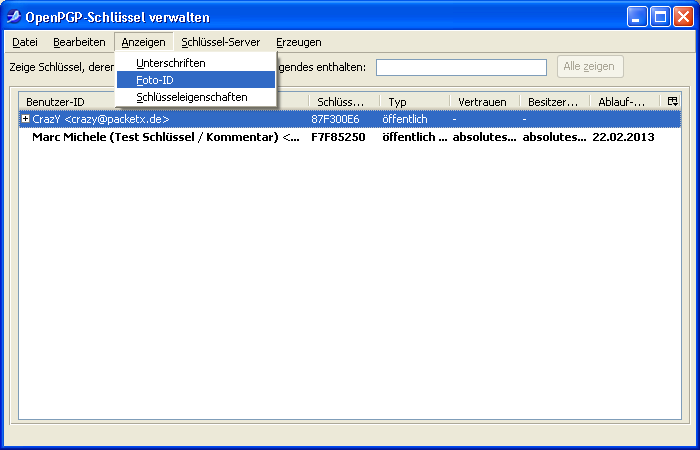Open Schlüsseleigenschaften from the menu
The height and width of the screenshot is (450, 700).
(196, 97)
